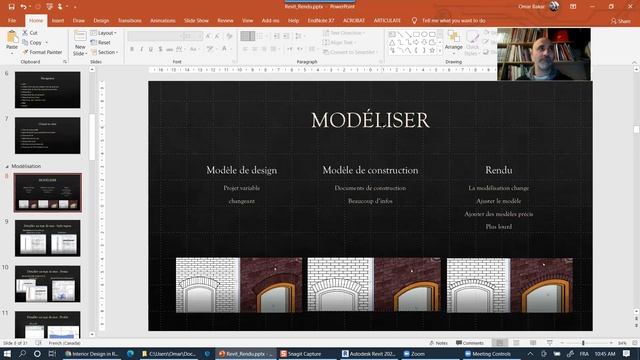Select slide 9 thumbnail
The image size is (640, 360).
click(x=48, y=238)
